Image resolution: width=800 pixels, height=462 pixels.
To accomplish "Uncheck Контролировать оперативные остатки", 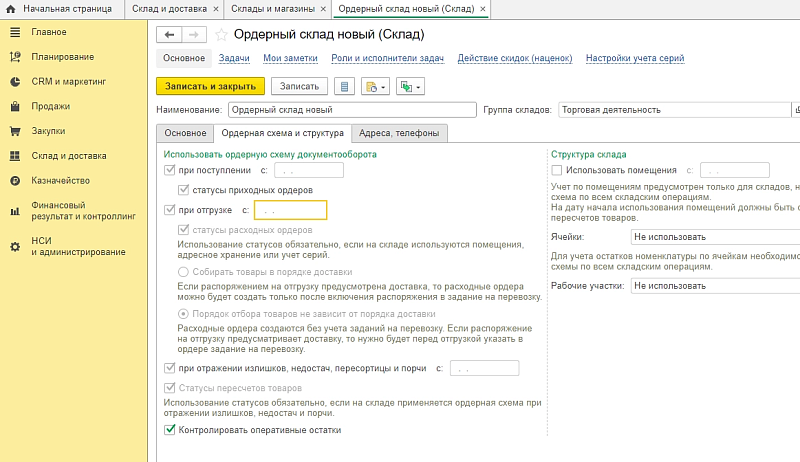I will click(169, 430).
